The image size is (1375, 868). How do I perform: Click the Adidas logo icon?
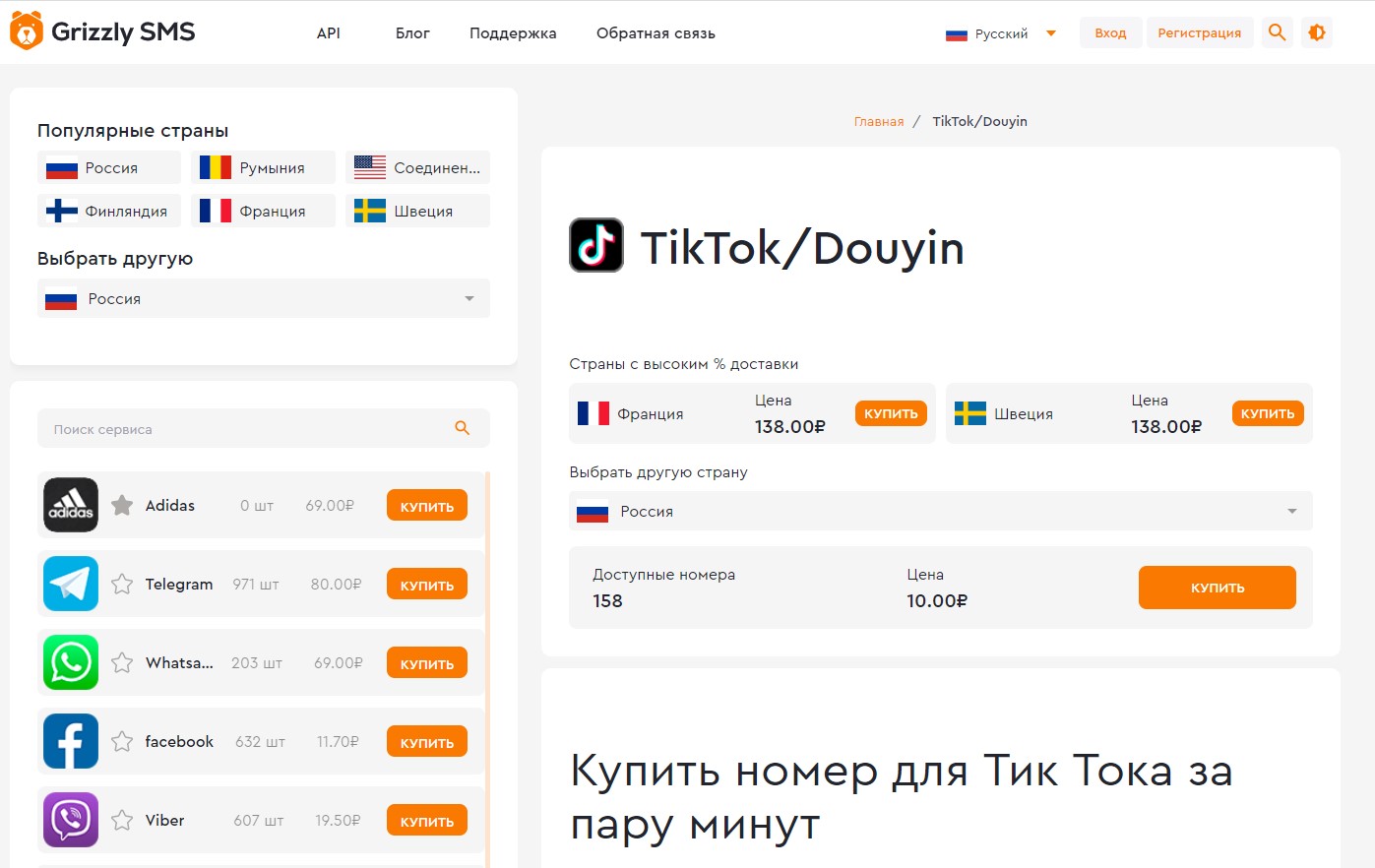pos(71,505)
